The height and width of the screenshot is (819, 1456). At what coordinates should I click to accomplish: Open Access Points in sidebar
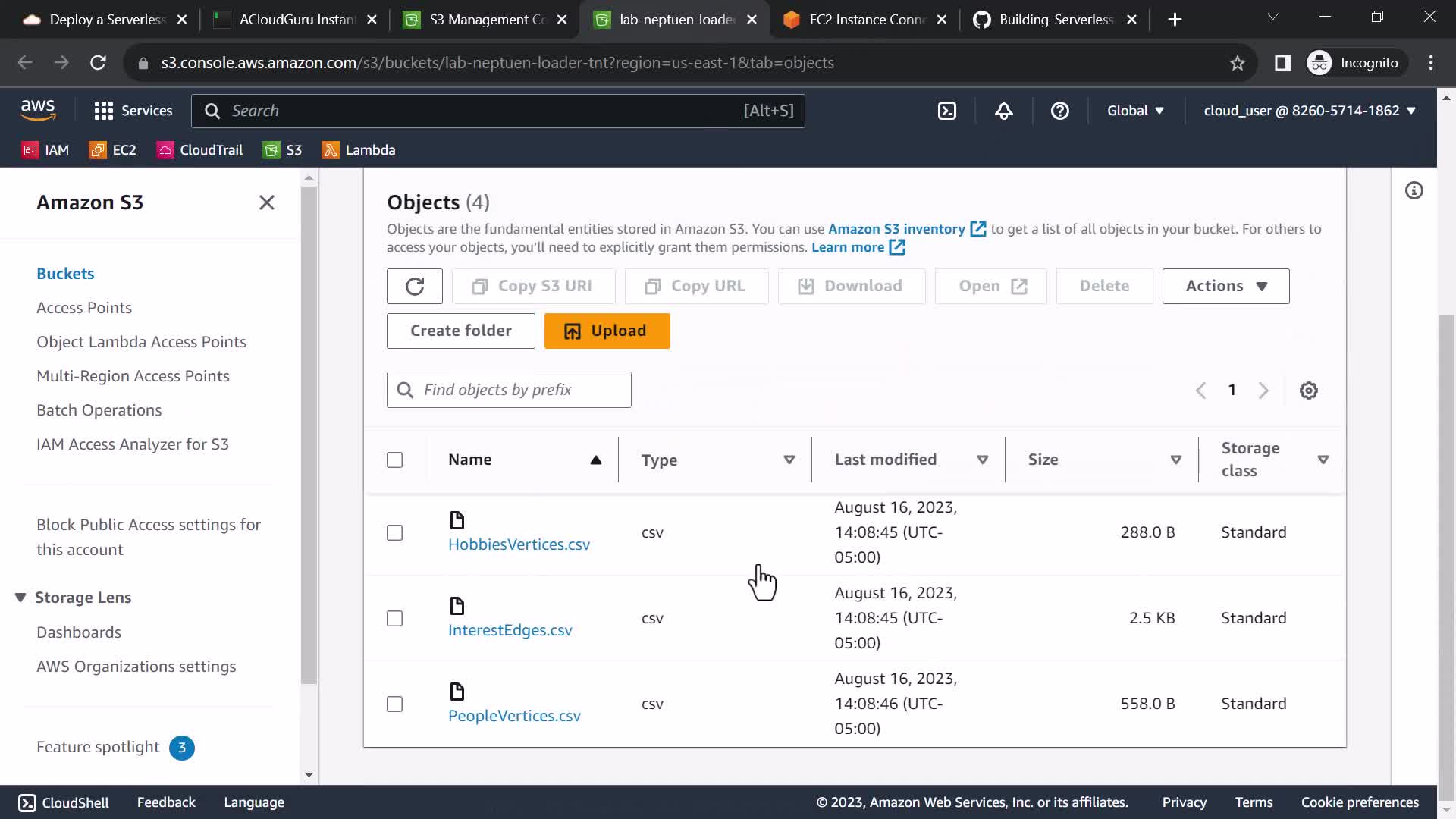pos(84,308)
